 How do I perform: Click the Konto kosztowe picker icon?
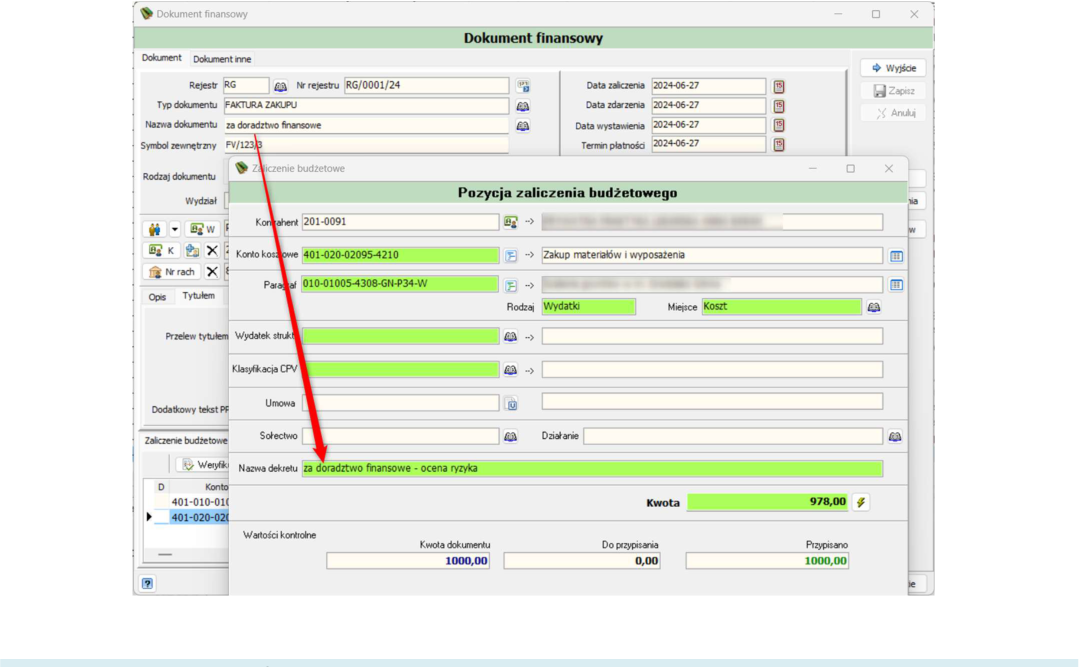[510, 255]
